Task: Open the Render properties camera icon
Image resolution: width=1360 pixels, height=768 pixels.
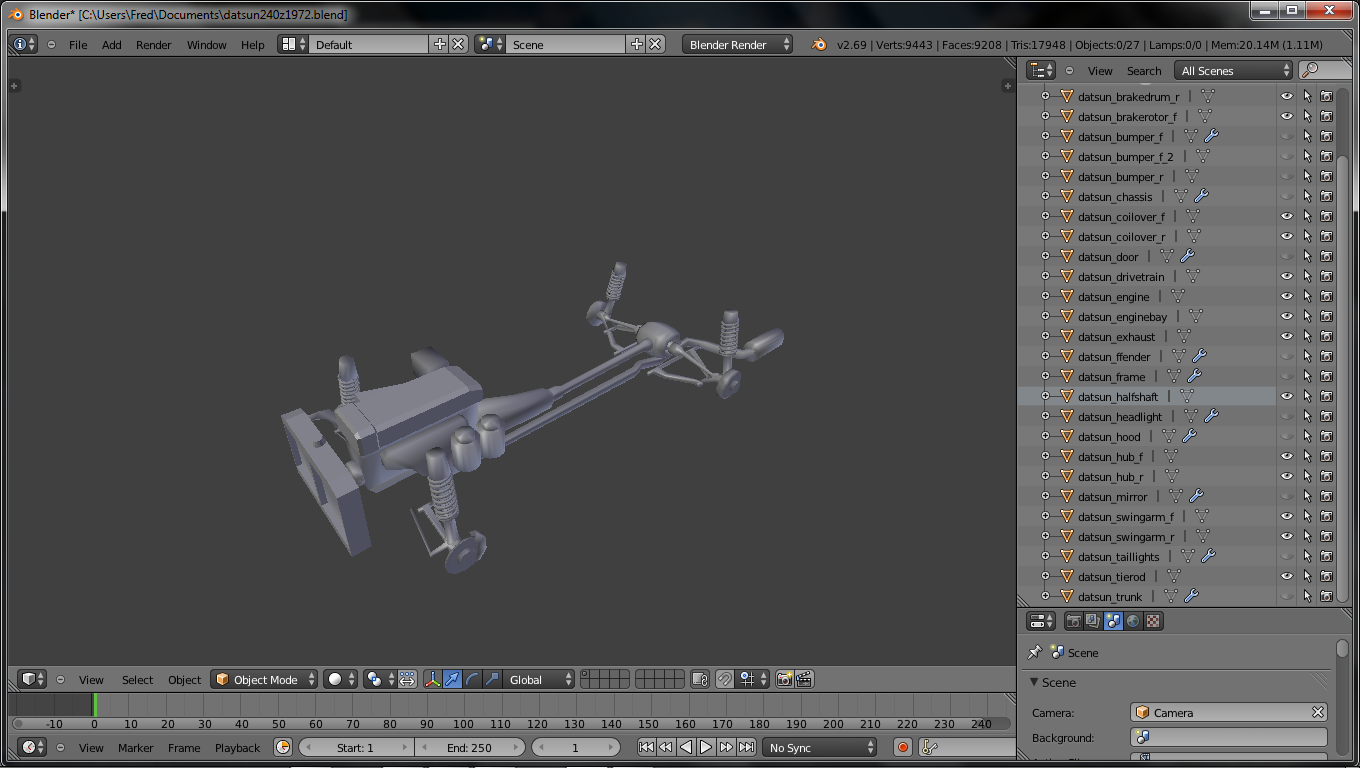Action: tap(1073, 621)
